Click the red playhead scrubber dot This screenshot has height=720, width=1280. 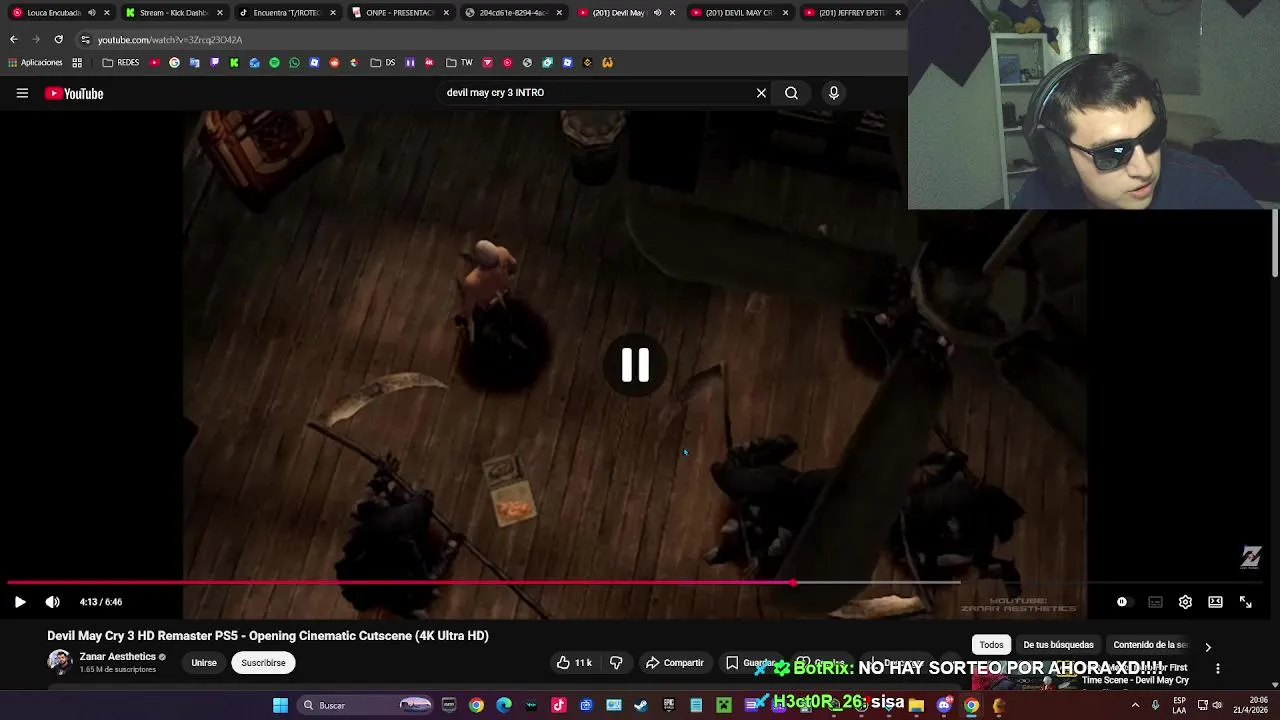pos(793,582)
